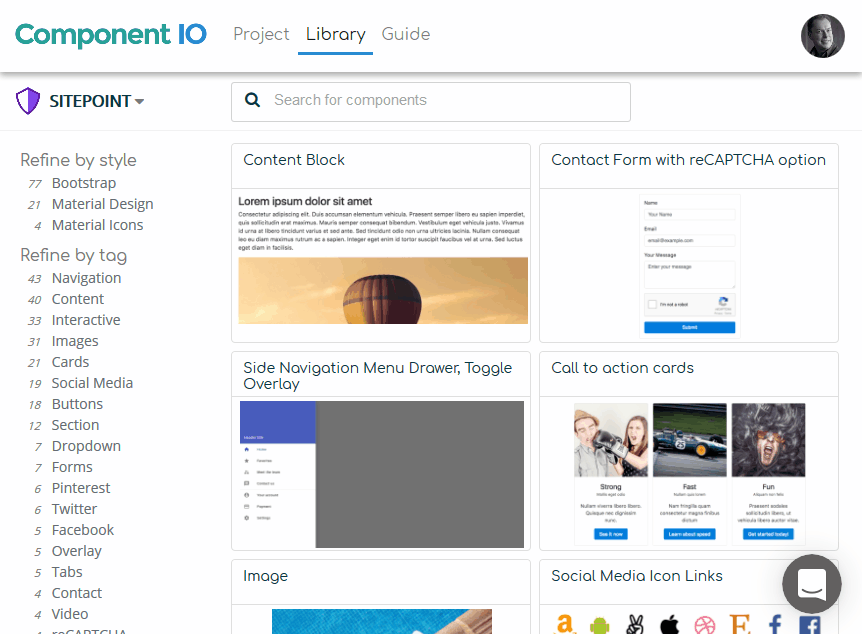Click the SitePoint shield logo icon
This screenshot has width=862, height=634.
tap(28, 101)
